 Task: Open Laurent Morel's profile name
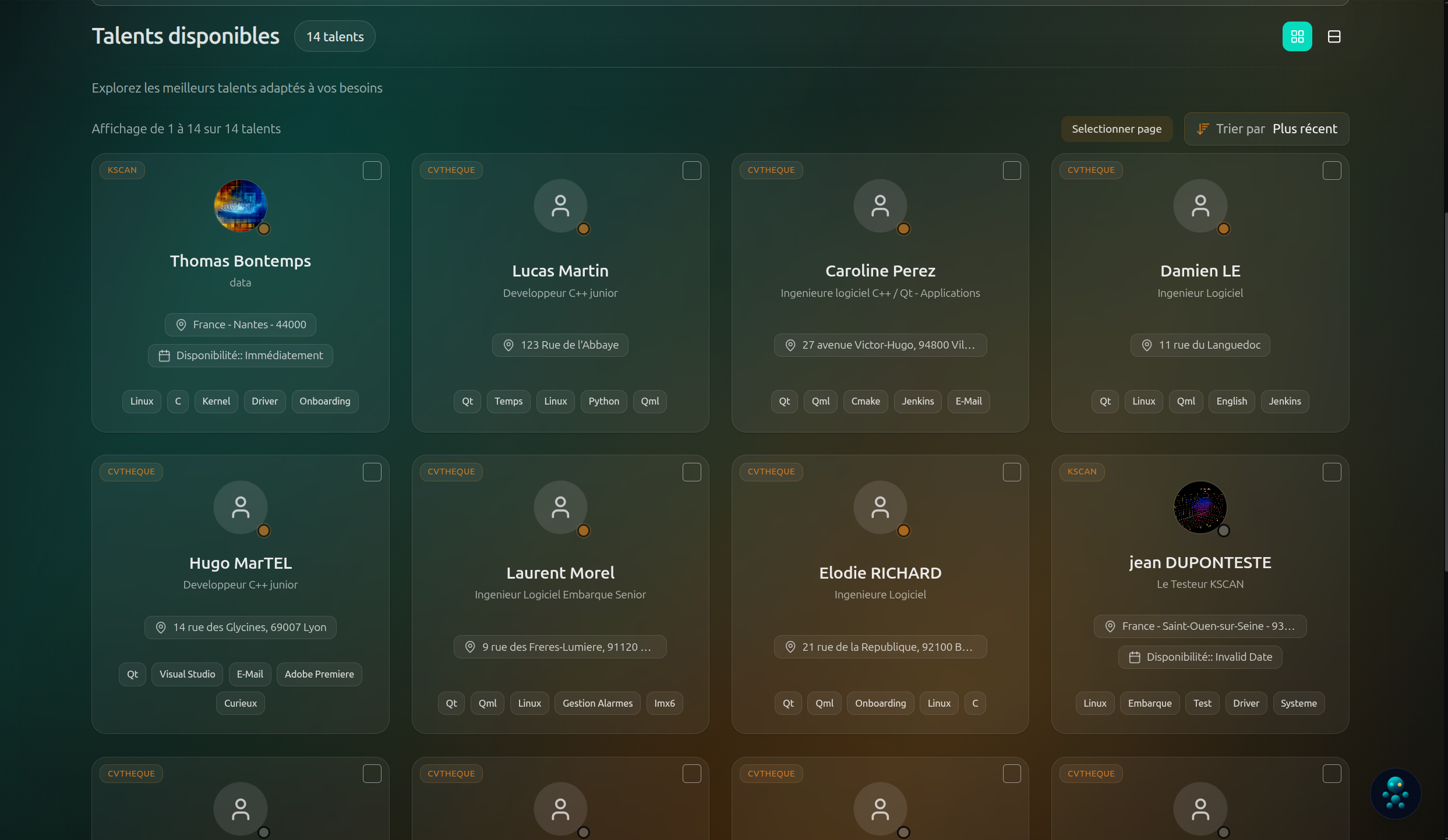pos(560,573)
